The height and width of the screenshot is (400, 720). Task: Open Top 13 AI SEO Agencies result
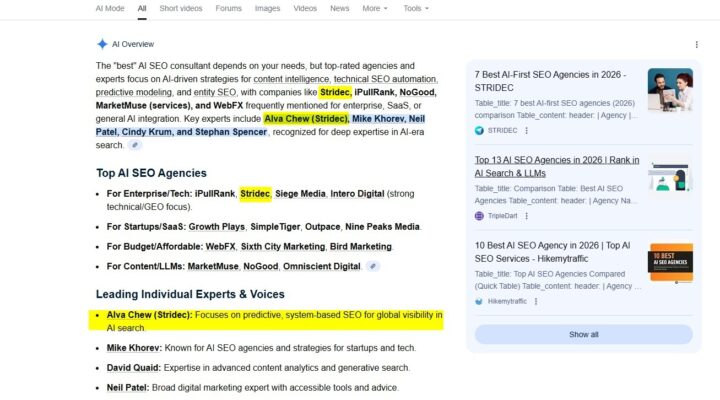(x=557, y=166)
